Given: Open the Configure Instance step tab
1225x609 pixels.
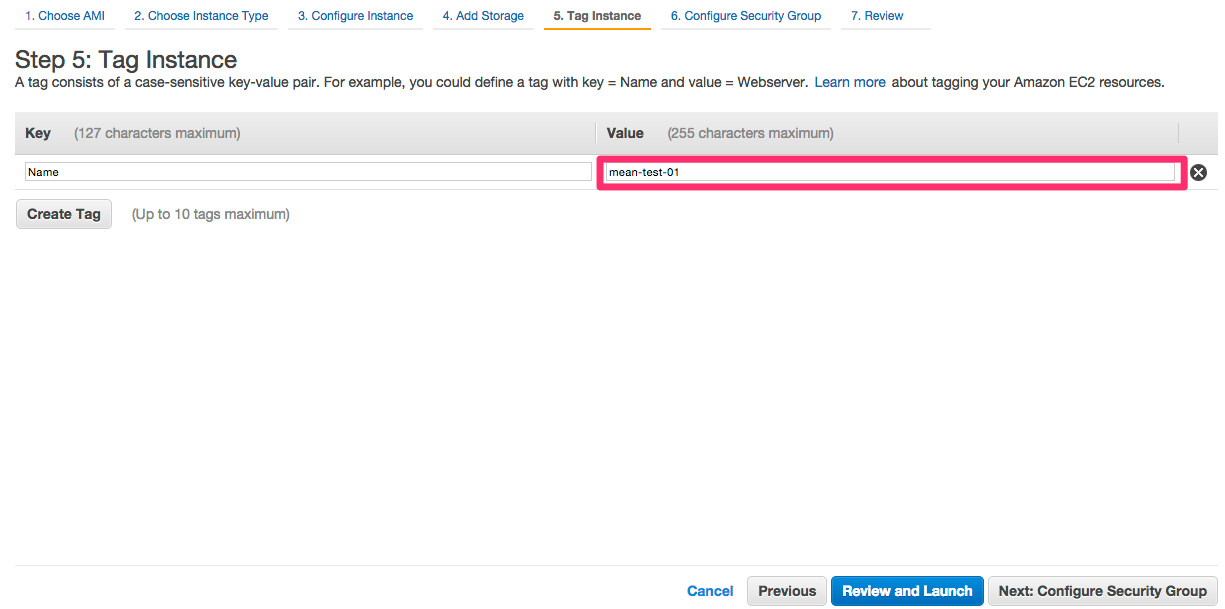Looking at the screenshot, I should pyautogui.click(x=355, y=16).
